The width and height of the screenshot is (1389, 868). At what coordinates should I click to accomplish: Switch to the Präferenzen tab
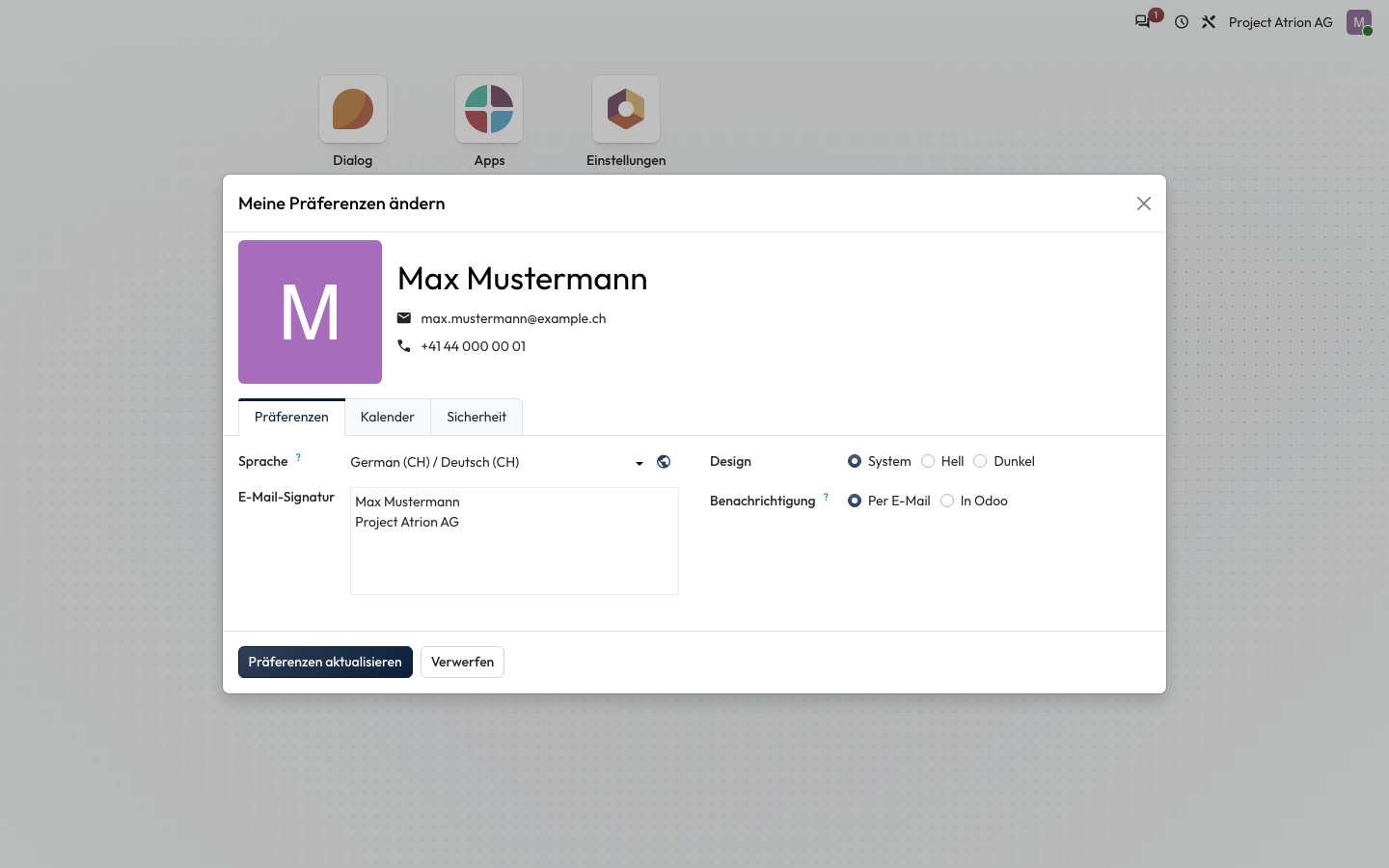[291, 417]
